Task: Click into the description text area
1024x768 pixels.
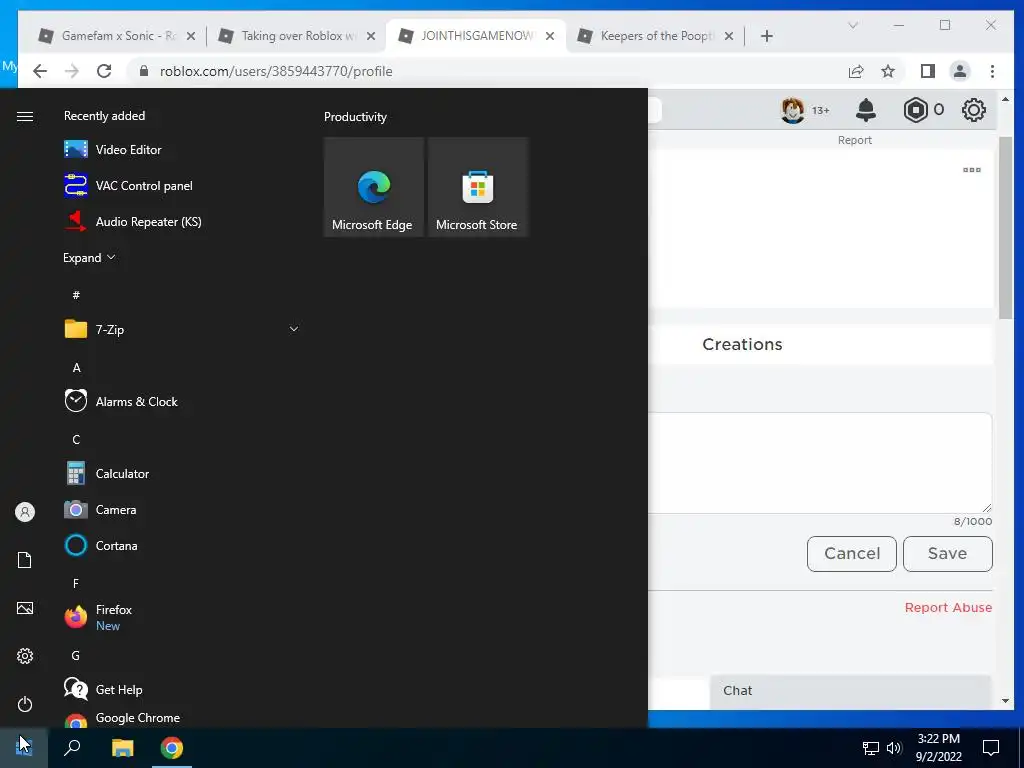Action: 820,462
